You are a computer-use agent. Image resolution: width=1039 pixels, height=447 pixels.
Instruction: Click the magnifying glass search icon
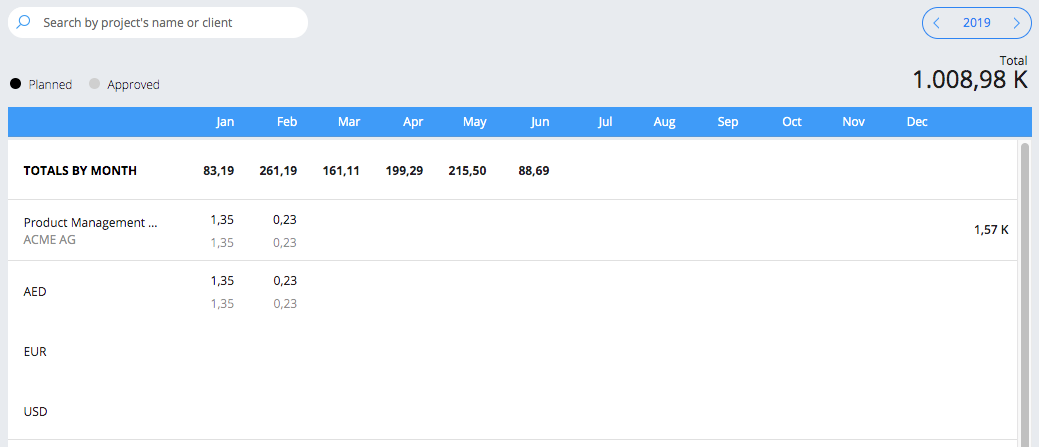click(x=23, y=22)
